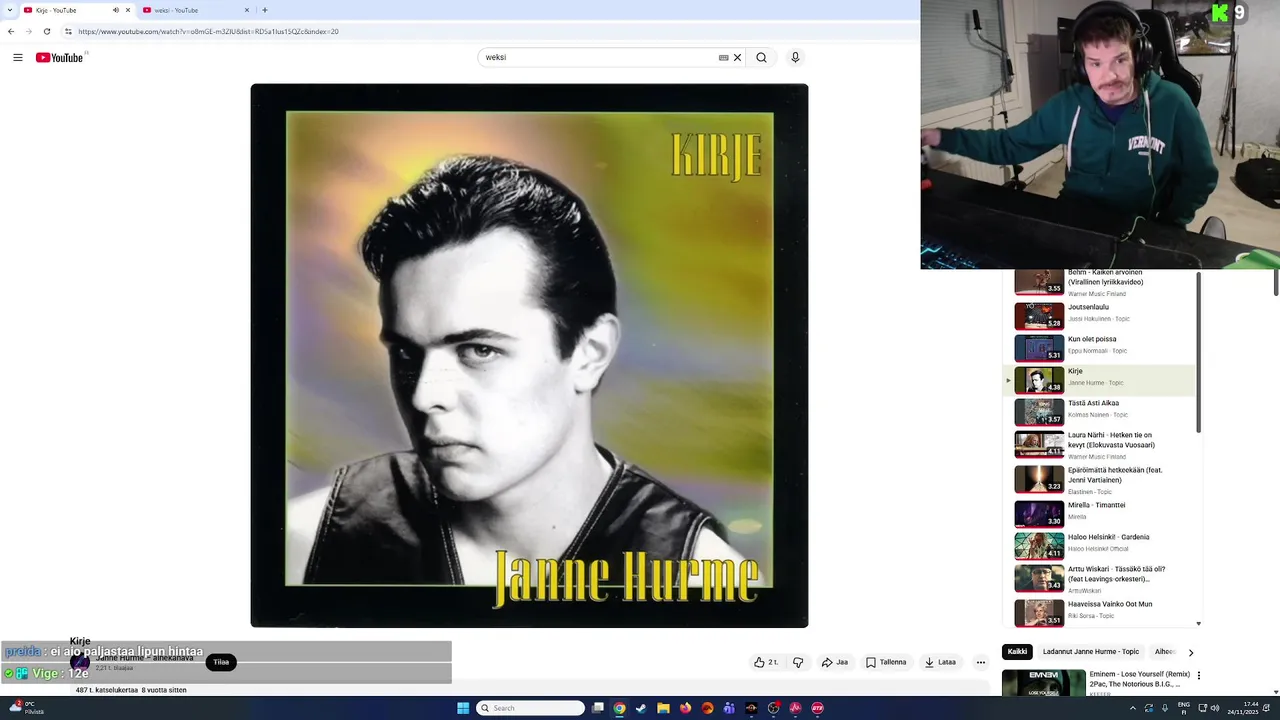Open Chrome from the taskbar
Screen dimensions: 1280x720
(x=619, y=708)
